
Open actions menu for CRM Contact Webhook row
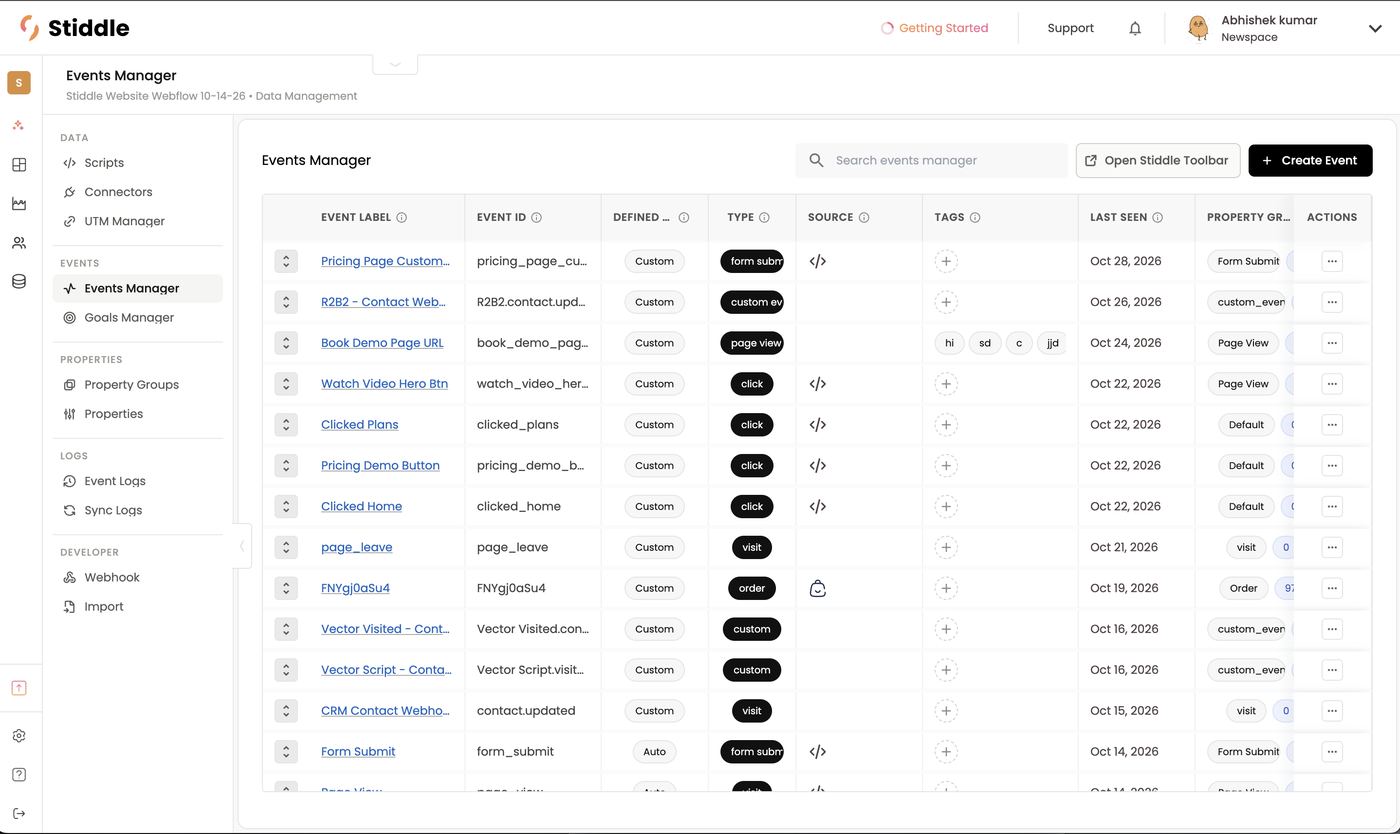1332,711
